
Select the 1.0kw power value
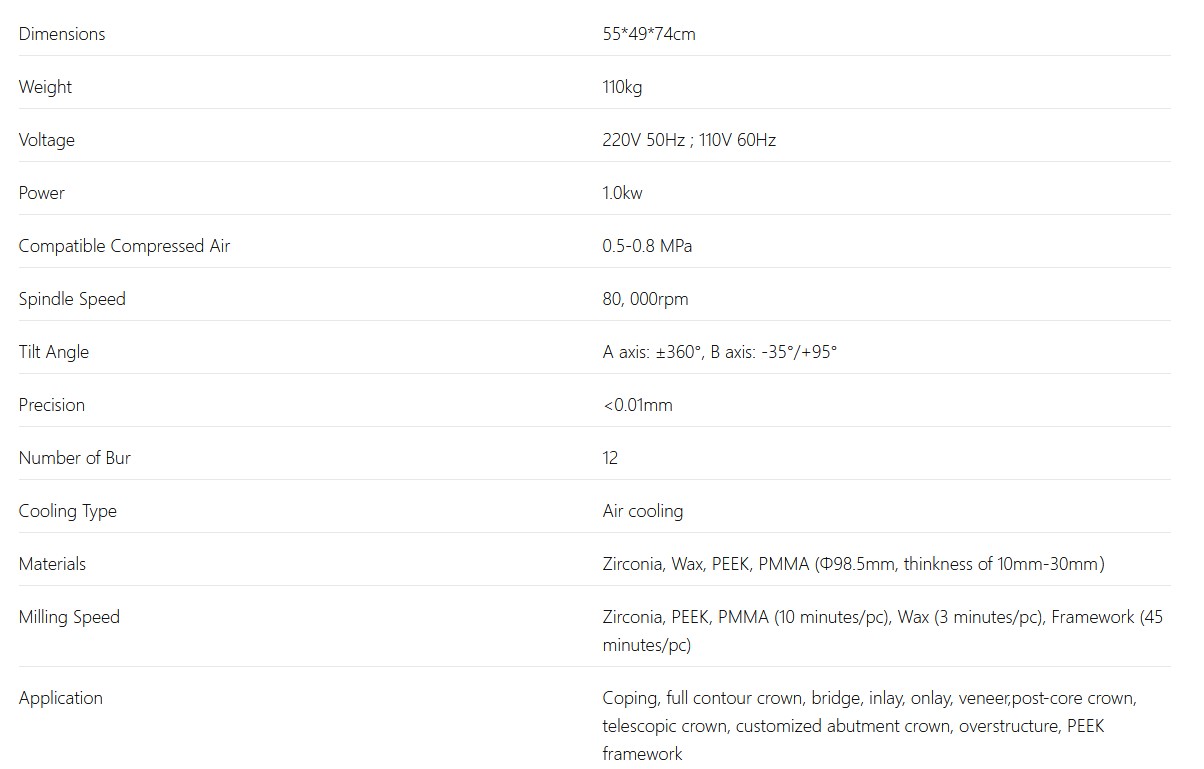coord(622,193)
